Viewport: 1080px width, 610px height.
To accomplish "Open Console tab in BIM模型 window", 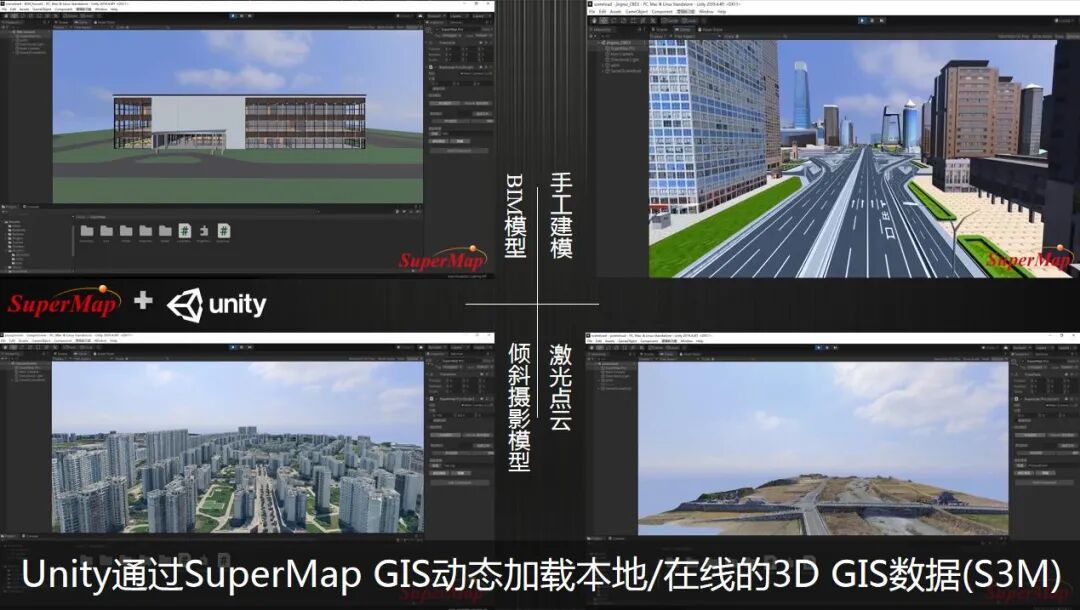I will point(31,207).
